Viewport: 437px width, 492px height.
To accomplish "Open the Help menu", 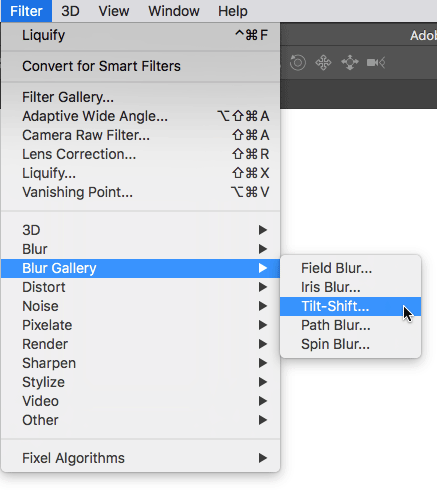I will [233, 11].
